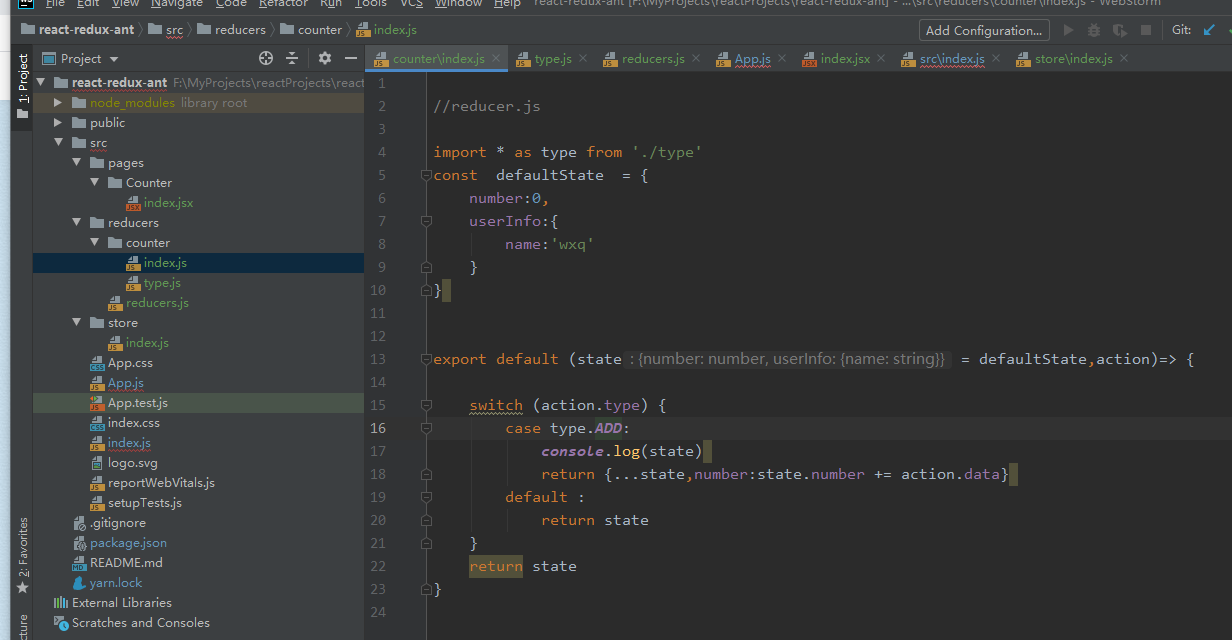Collapse the react-redux-ant root folder
Viewport: 1232px width, 640px height.
pyautogui.click(x=41, y=83)
